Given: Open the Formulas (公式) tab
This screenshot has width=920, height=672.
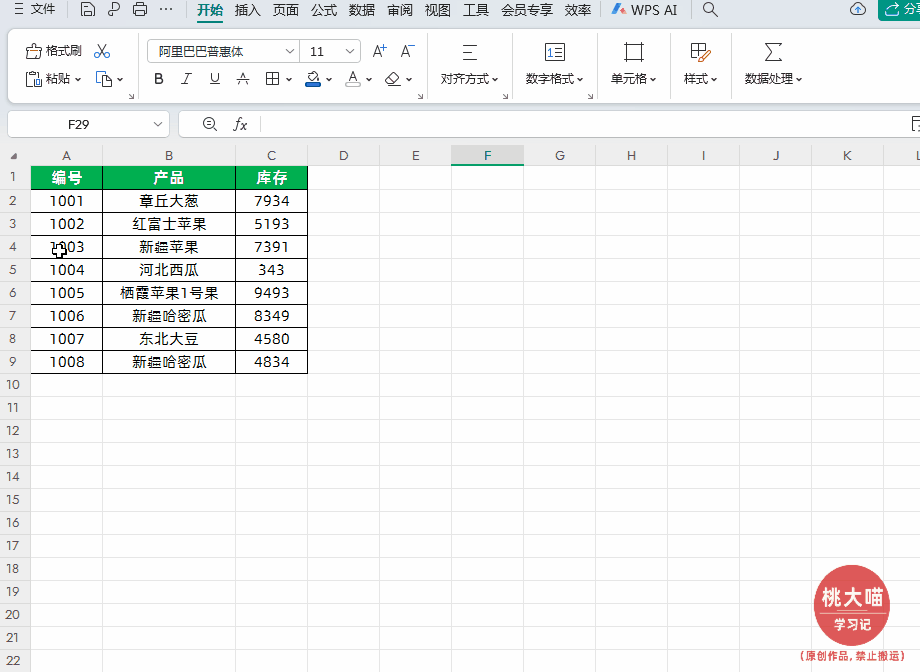Looking at the screenshot, I should click(324, 10).
